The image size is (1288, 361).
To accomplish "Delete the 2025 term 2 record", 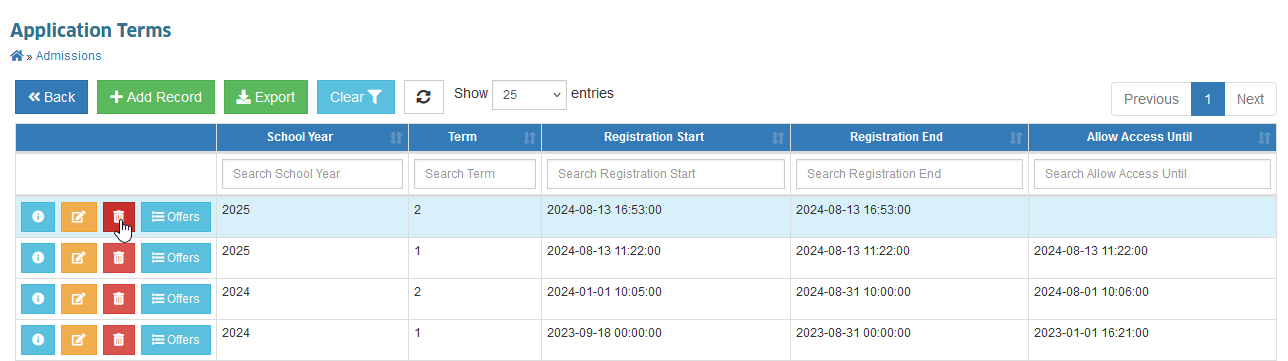I will pos(119,217).
